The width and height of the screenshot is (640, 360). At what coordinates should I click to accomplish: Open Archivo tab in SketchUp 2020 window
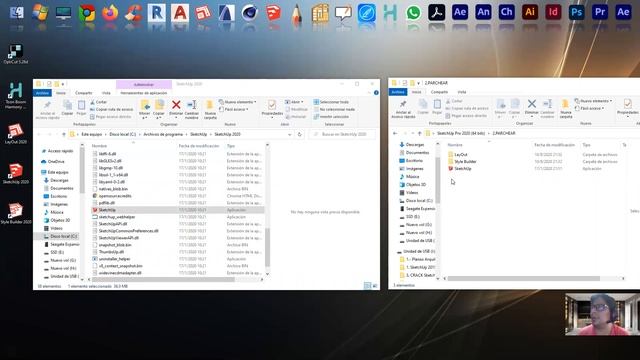(42, 93)
